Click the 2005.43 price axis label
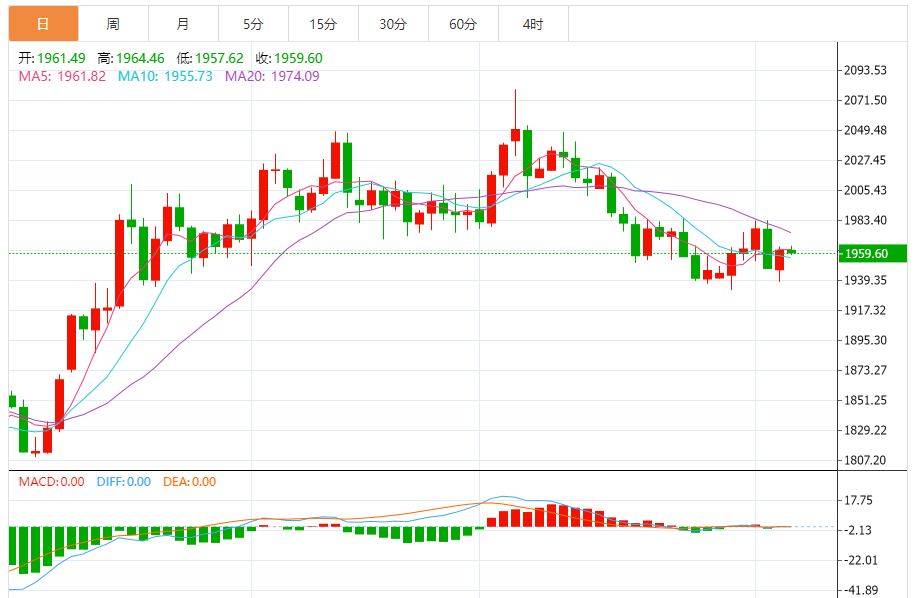917x598 pixels. point(866,190)
